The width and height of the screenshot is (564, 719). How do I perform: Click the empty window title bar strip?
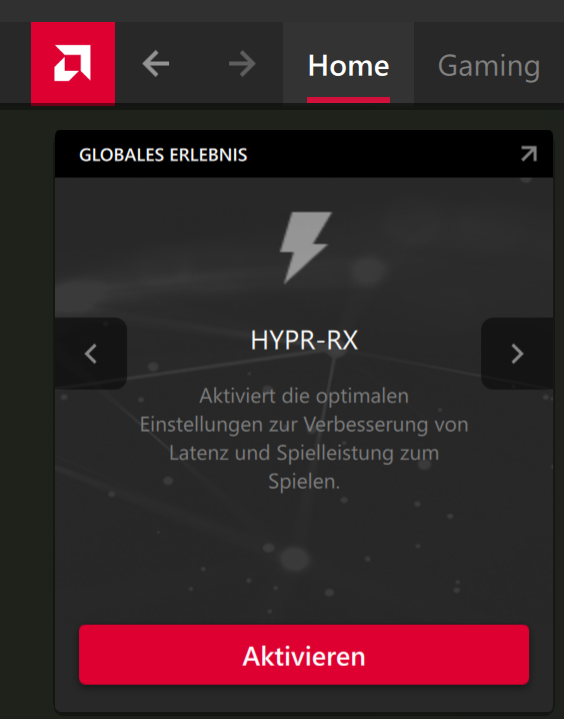pyautogui.click(x=282, y=11)
